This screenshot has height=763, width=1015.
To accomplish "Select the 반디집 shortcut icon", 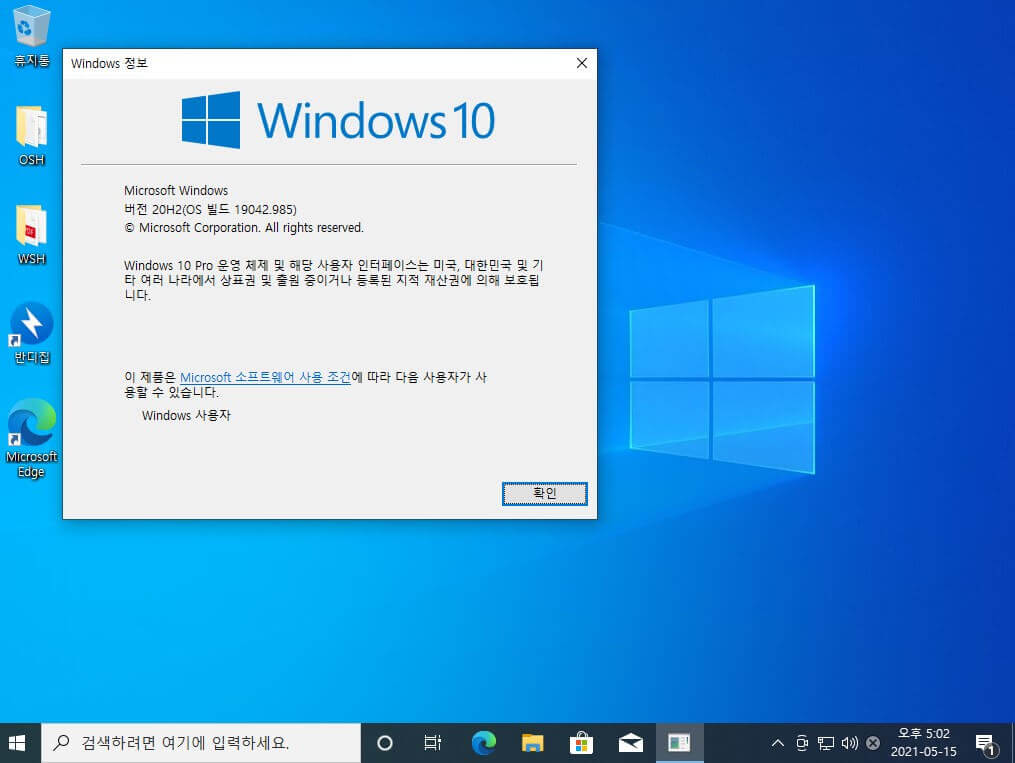I will click(31, 333).
